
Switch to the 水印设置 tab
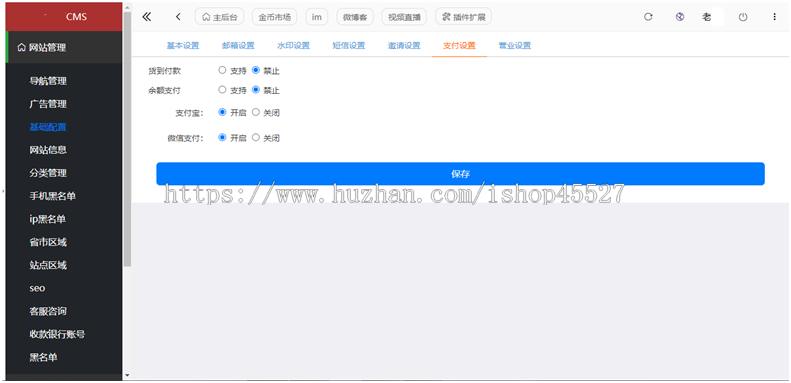point(293,45)
